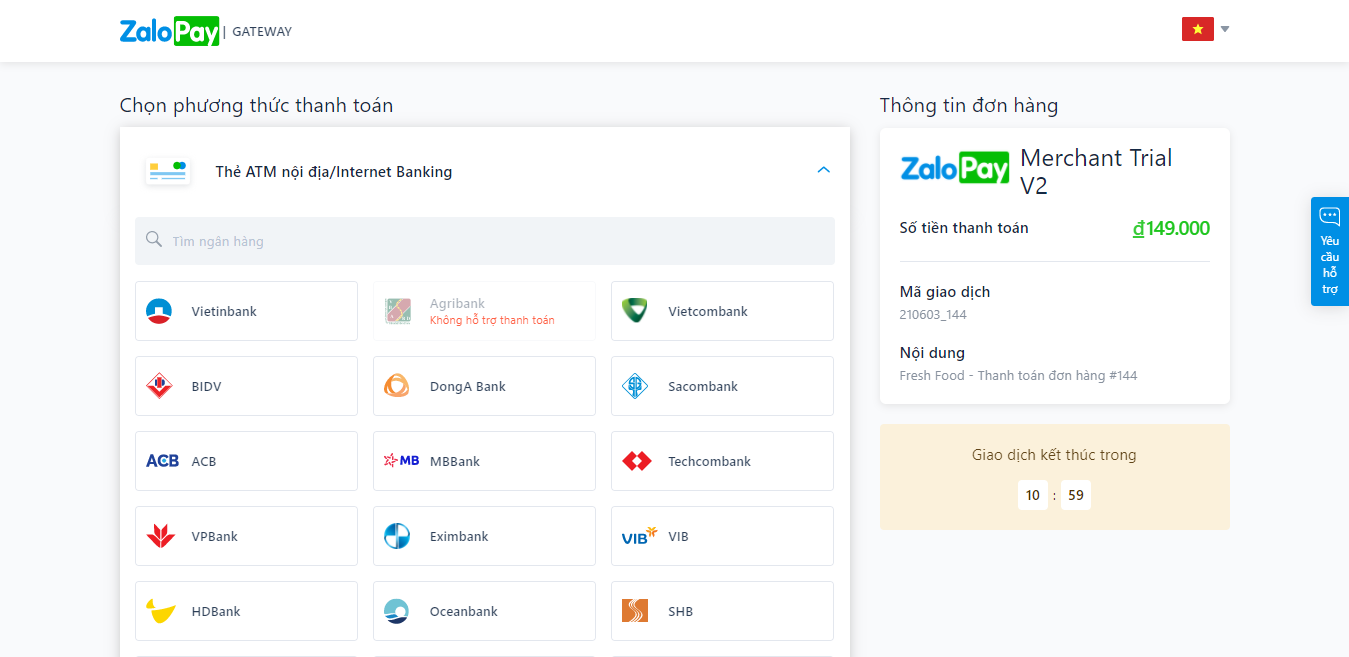This screenshot has width=1349, height=657.
Task: Click the Vietcombank logo icon
Action: click(635, 311)
